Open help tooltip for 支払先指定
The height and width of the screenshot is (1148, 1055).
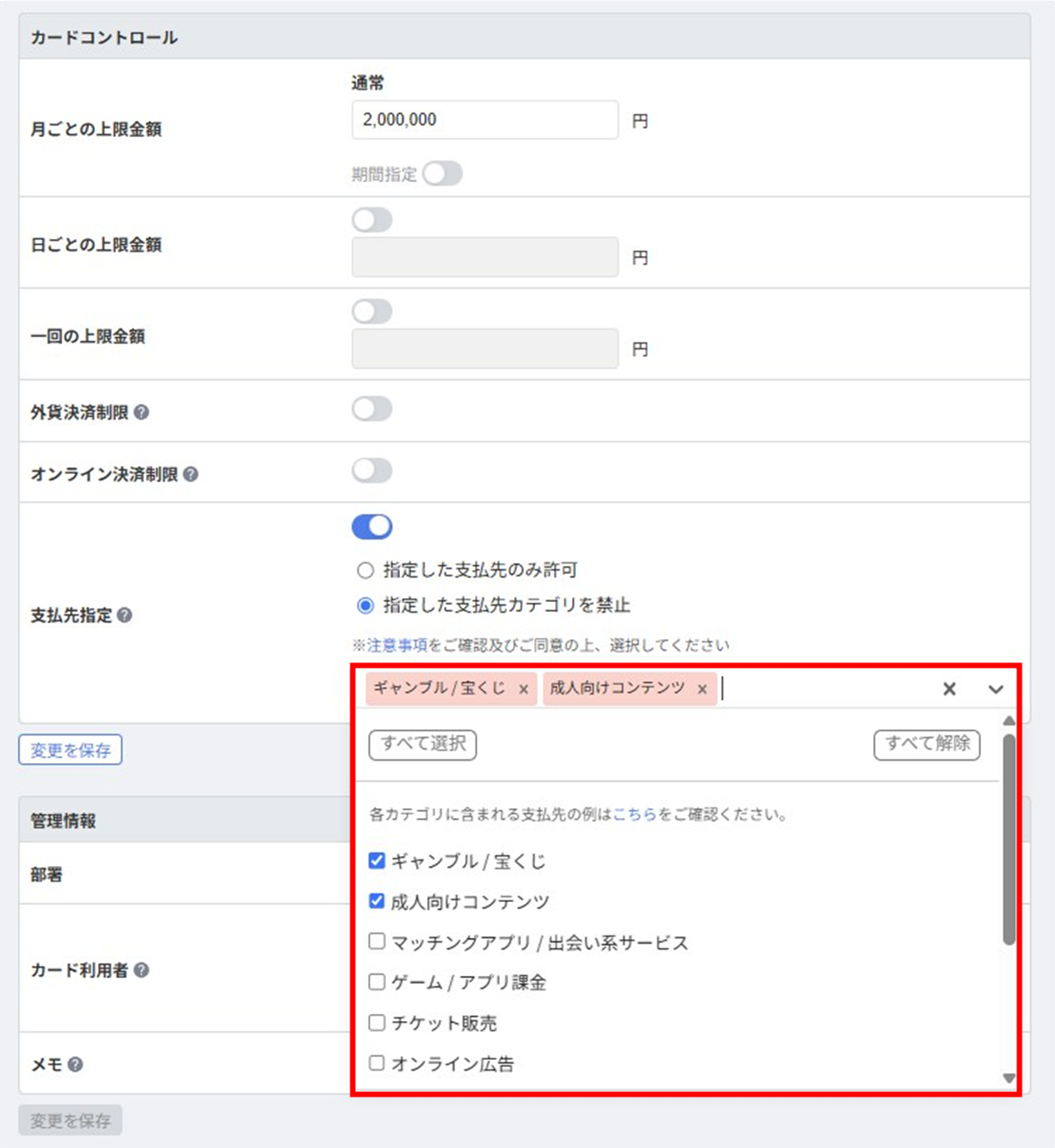click(124, 615)
